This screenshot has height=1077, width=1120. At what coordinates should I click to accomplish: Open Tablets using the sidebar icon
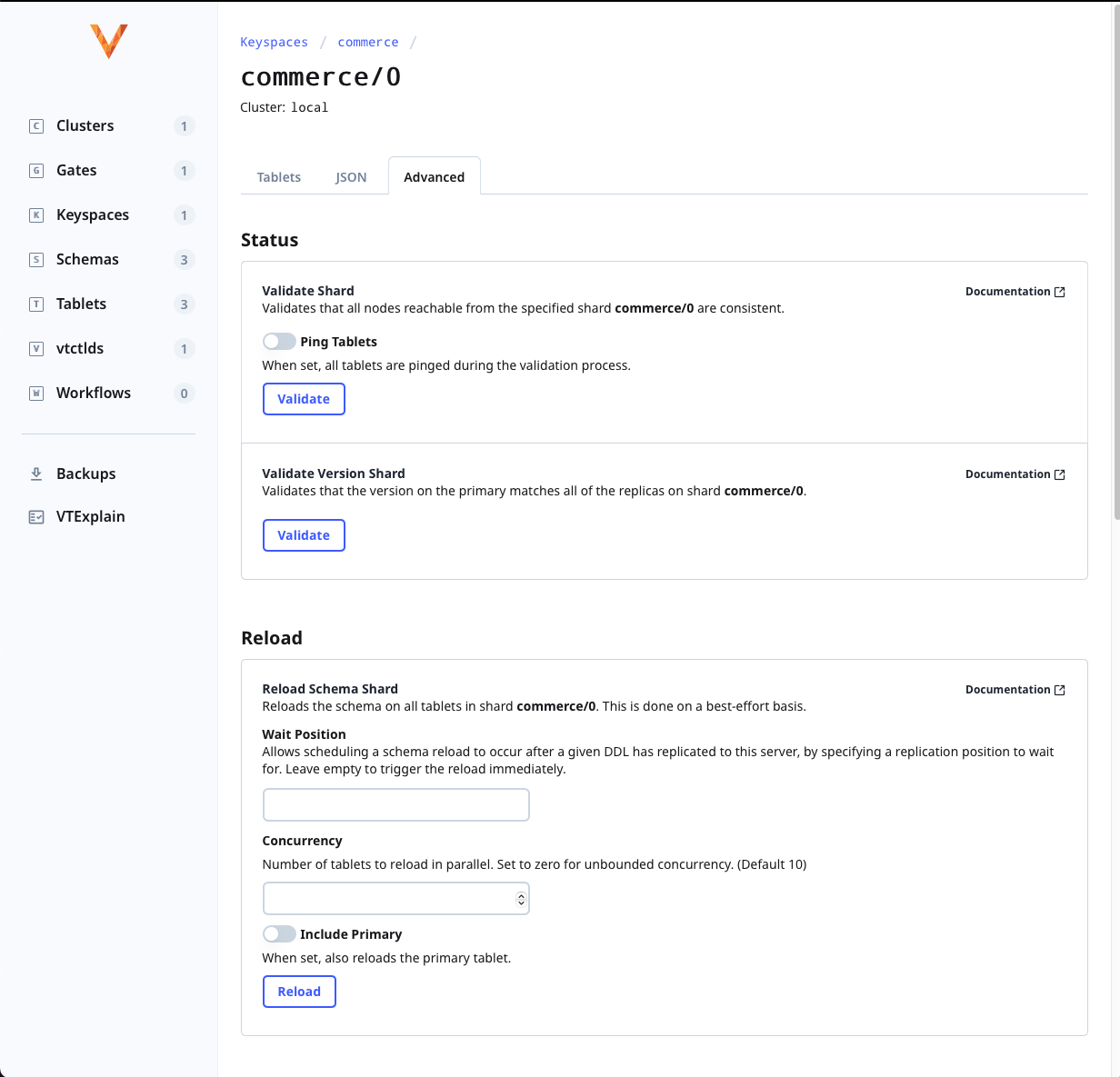tap(35, 304)
